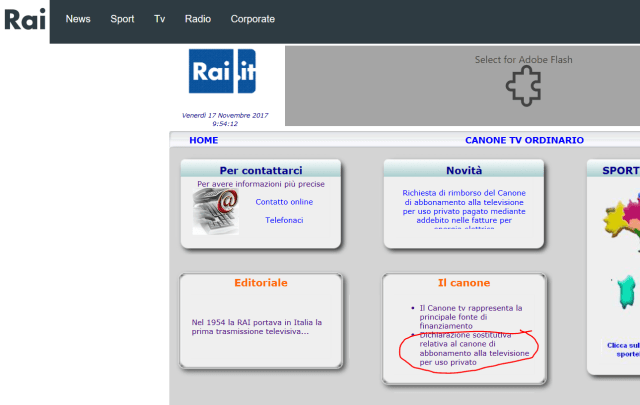This screenshot has height=405, width=640.
Task: Click the Select for Adobe Flash text
Action: pos(524,60)
